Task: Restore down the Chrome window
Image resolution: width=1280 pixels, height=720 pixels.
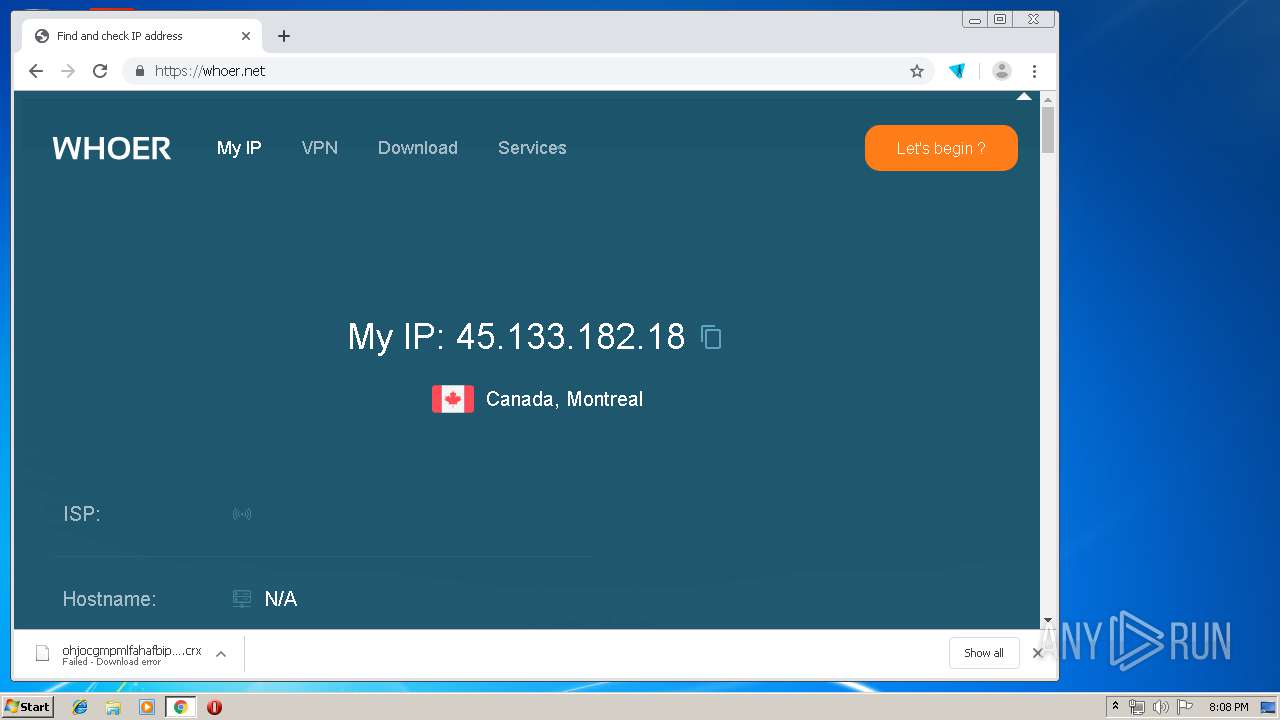Action: pos(999,19)
